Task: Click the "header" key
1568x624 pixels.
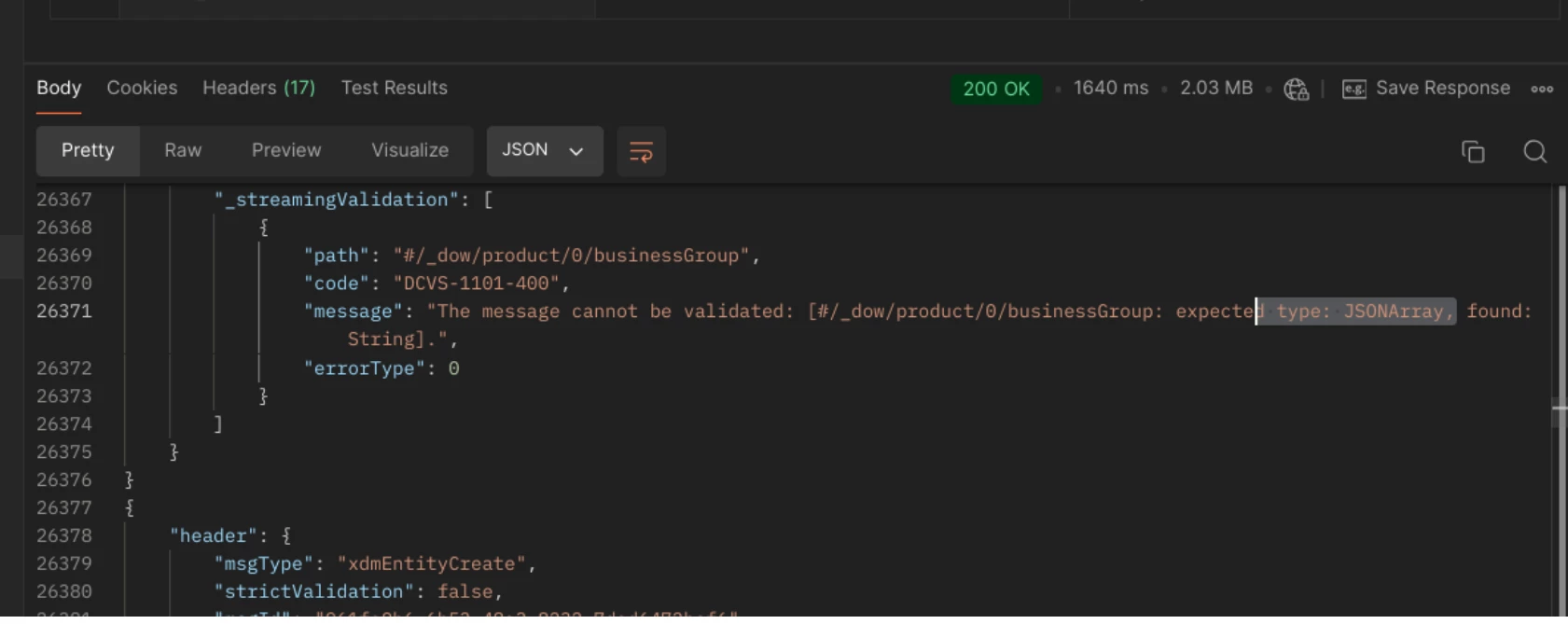Action: coord(213,536)
